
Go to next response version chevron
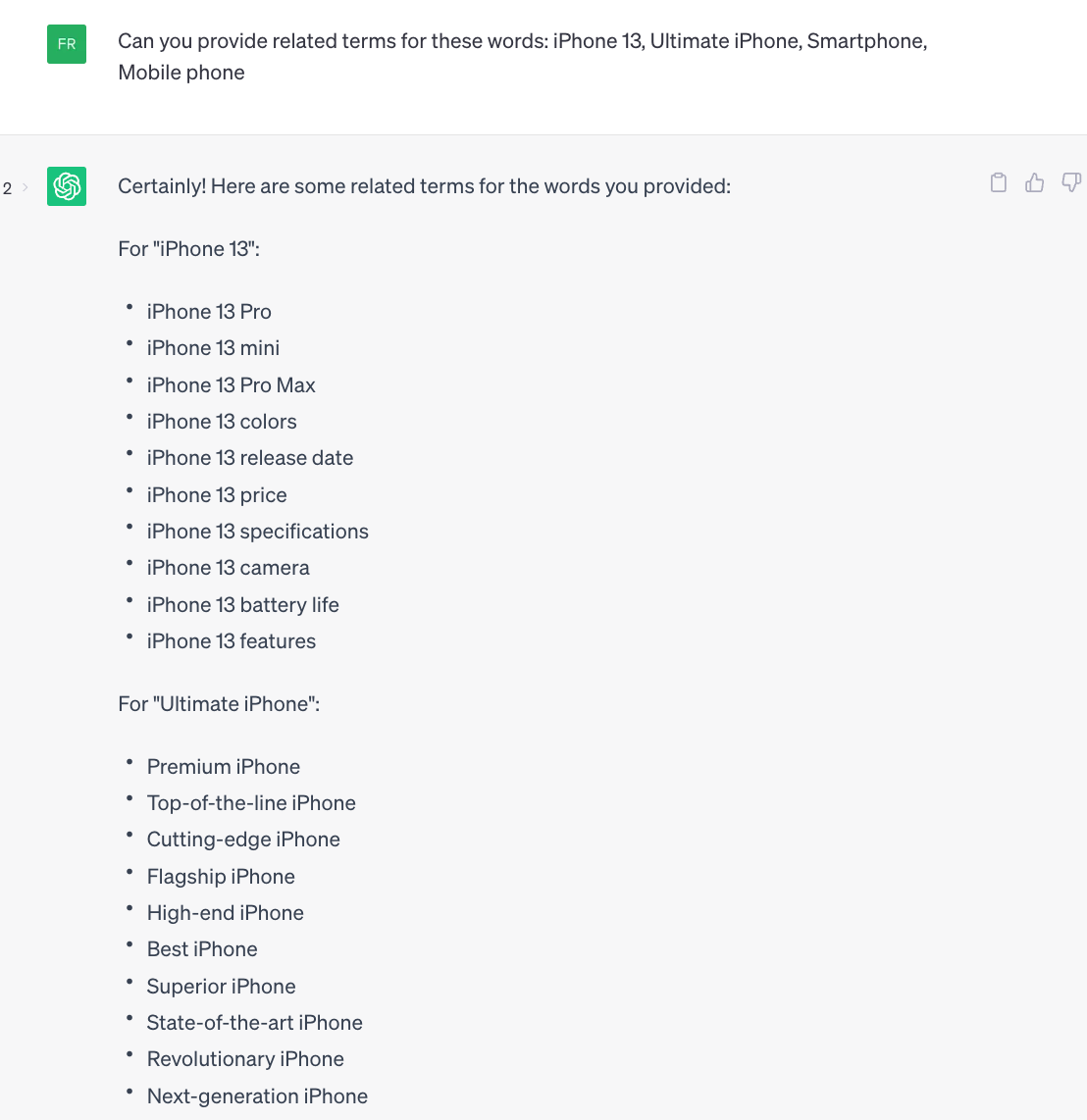(x=26, y=187)
